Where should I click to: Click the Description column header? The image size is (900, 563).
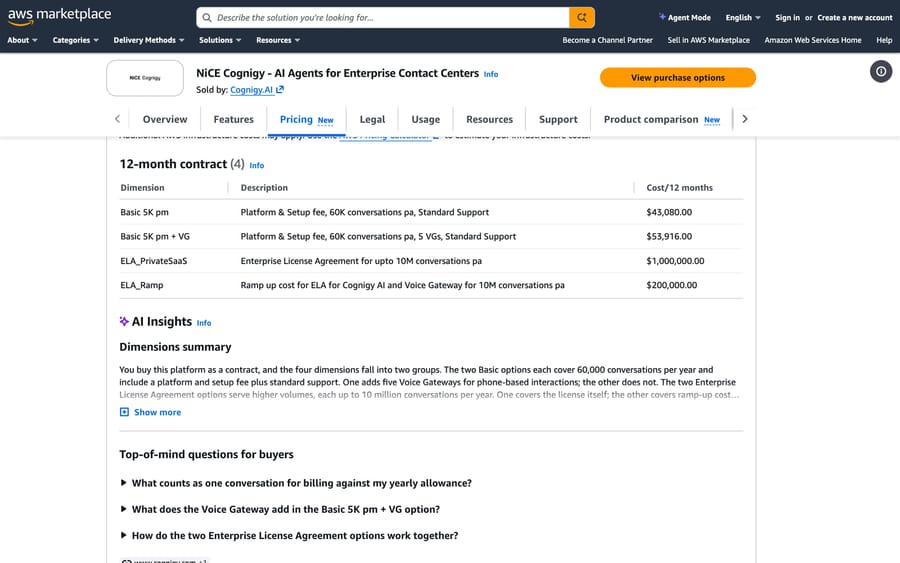pyautogui.click(x=264, y=188)
